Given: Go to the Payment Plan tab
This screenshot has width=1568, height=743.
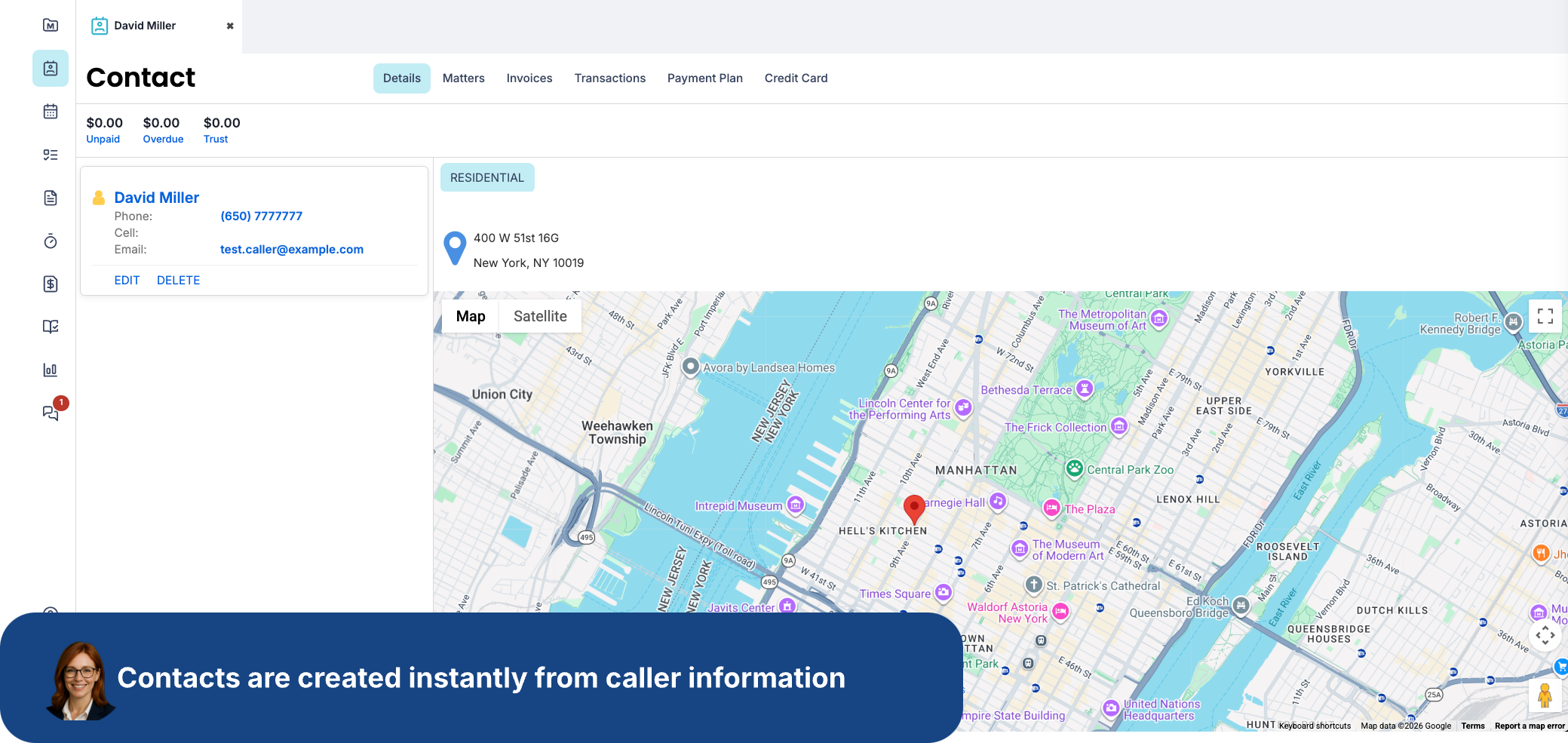Looking at the screenshot, I should pyautogui.click(x=704, y=78).
